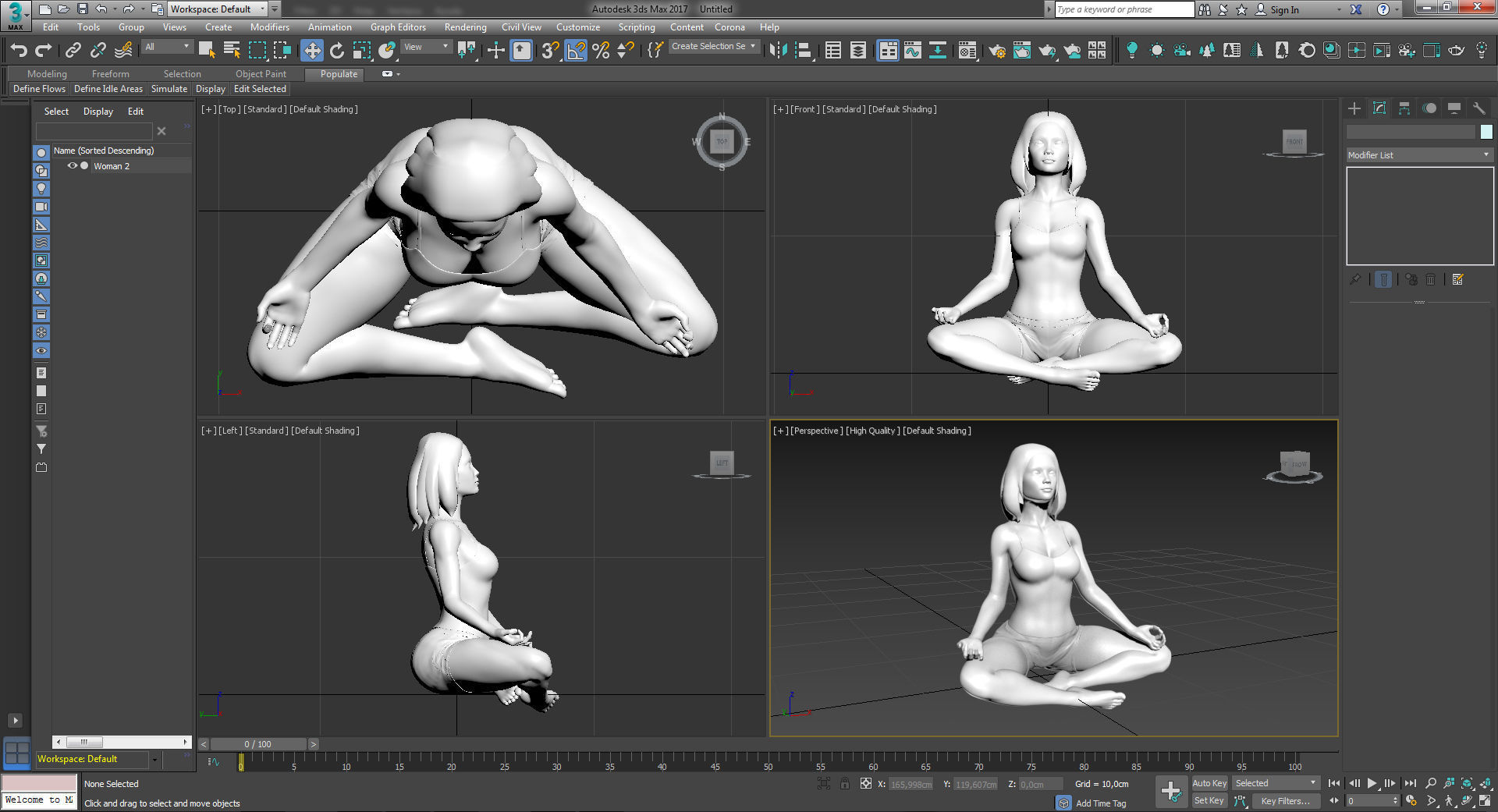Image resolution: width=1498 pixels, height=812 pixels.
Task: Toggle 3D Snaps button
Action: tap(550, 51)
